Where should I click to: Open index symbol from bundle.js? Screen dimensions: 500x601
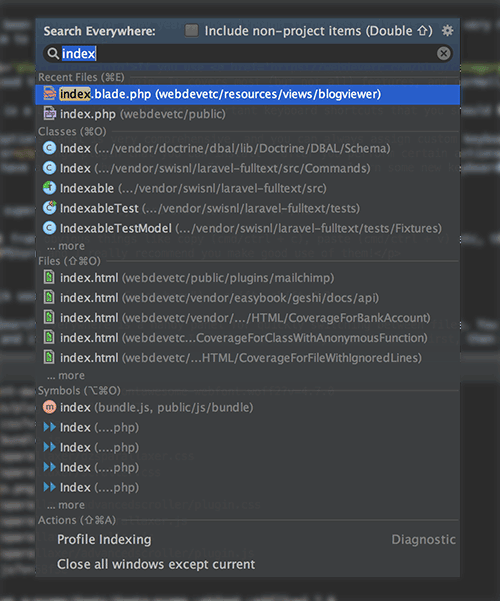point(248,407)
